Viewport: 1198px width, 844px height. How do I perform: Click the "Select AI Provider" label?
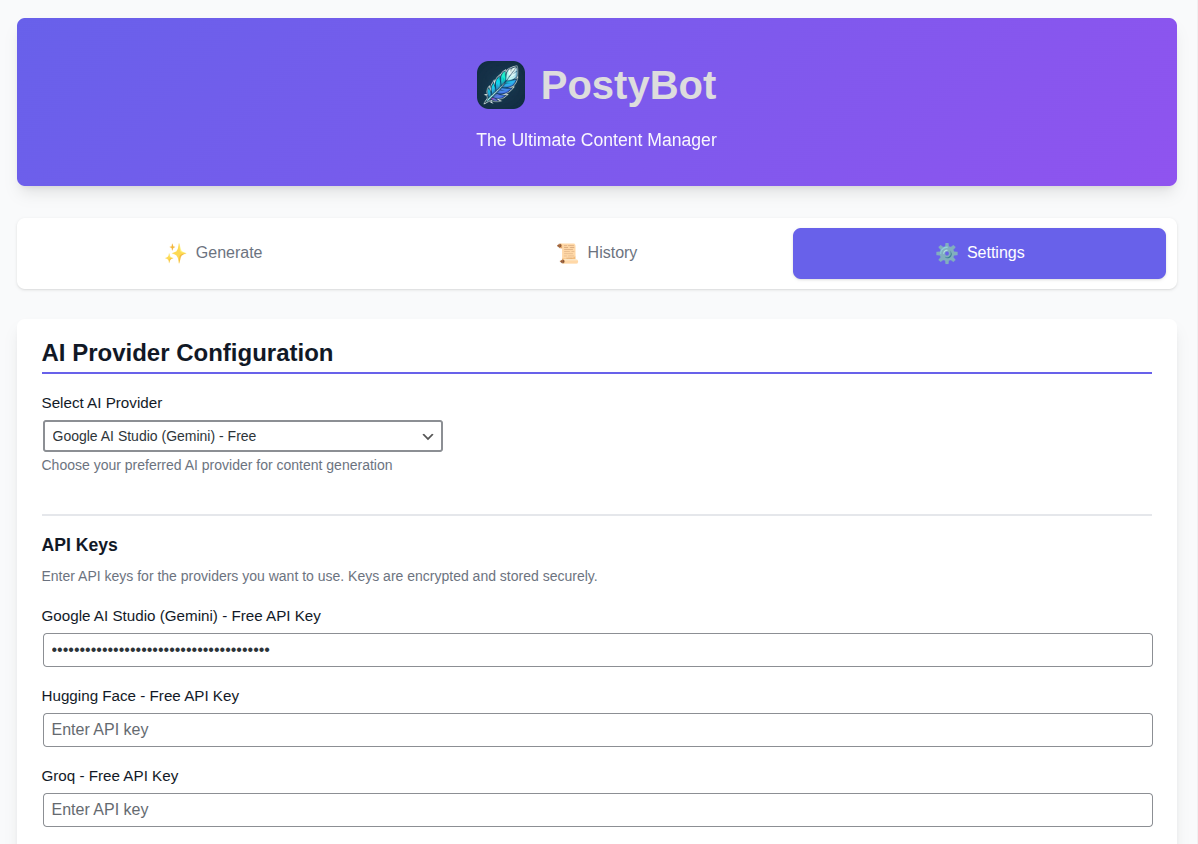tap(102, 403)
